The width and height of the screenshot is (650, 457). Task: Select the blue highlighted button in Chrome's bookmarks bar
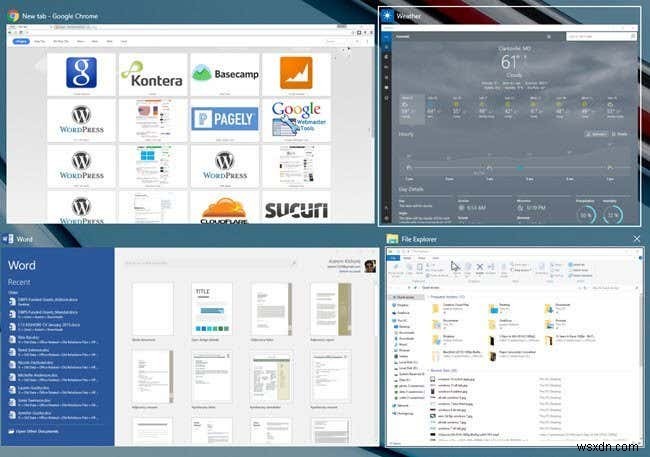[21, 41]
